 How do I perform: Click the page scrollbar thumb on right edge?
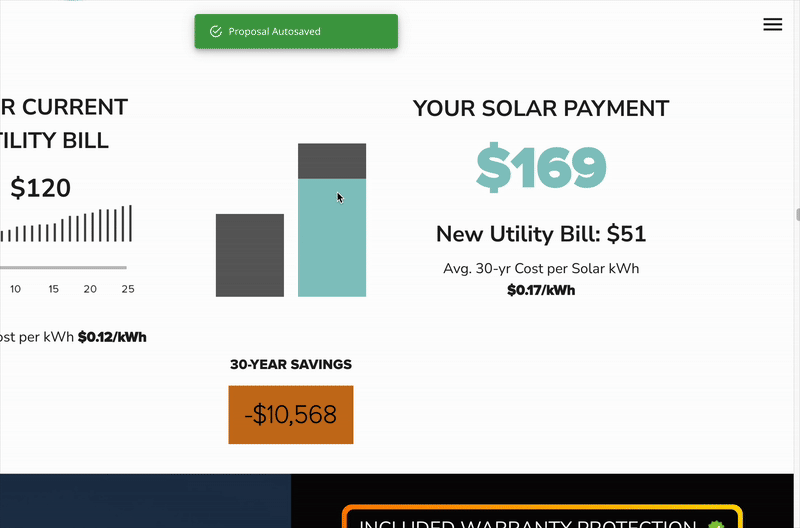pyautogui.click(x=797, y=214)
